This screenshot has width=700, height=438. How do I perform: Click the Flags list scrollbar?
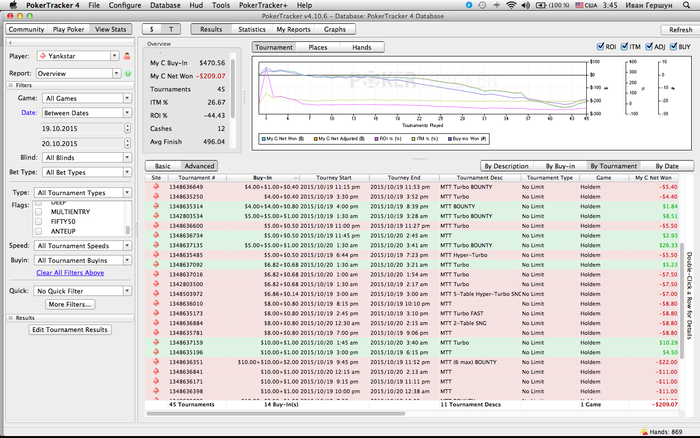coord(128,230)
